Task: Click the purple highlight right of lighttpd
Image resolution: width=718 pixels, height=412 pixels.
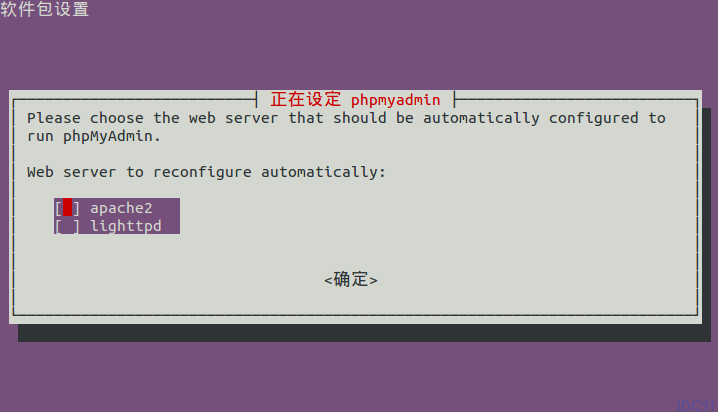Action: coord(170,226)
